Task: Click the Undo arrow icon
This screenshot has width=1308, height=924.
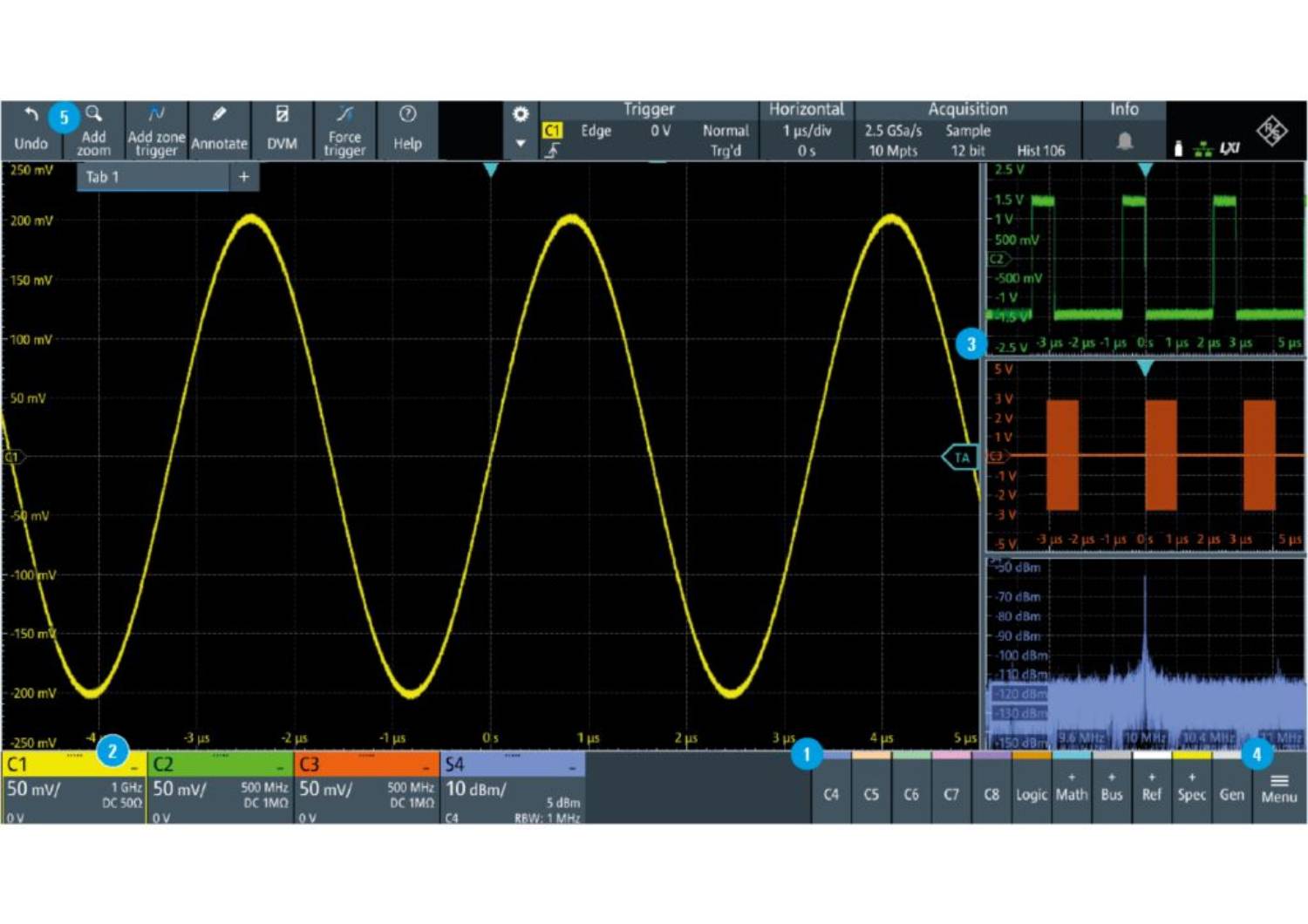Action: click(x=31, y=116)
